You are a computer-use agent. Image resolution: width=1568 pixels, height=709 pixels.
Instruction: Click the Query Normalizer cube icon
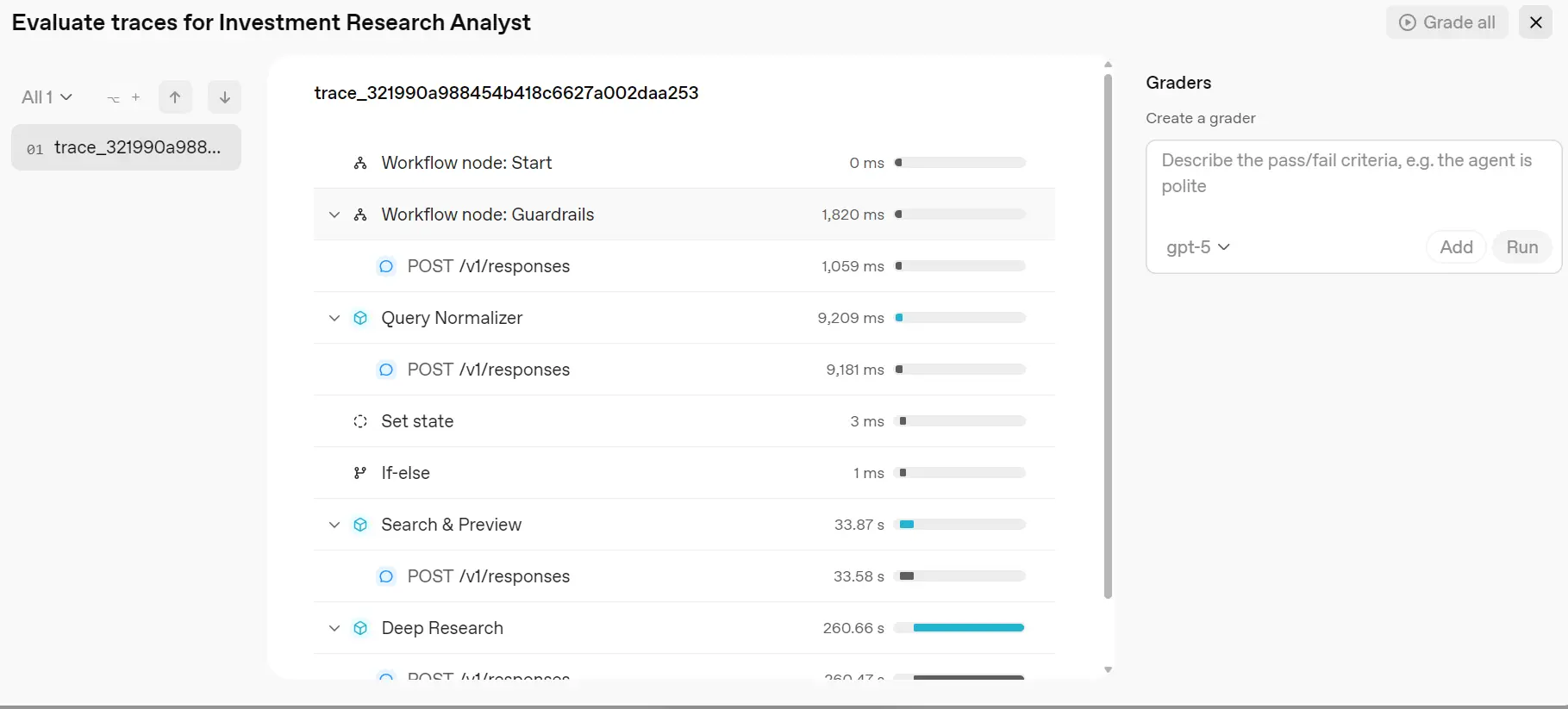[360, 318]
